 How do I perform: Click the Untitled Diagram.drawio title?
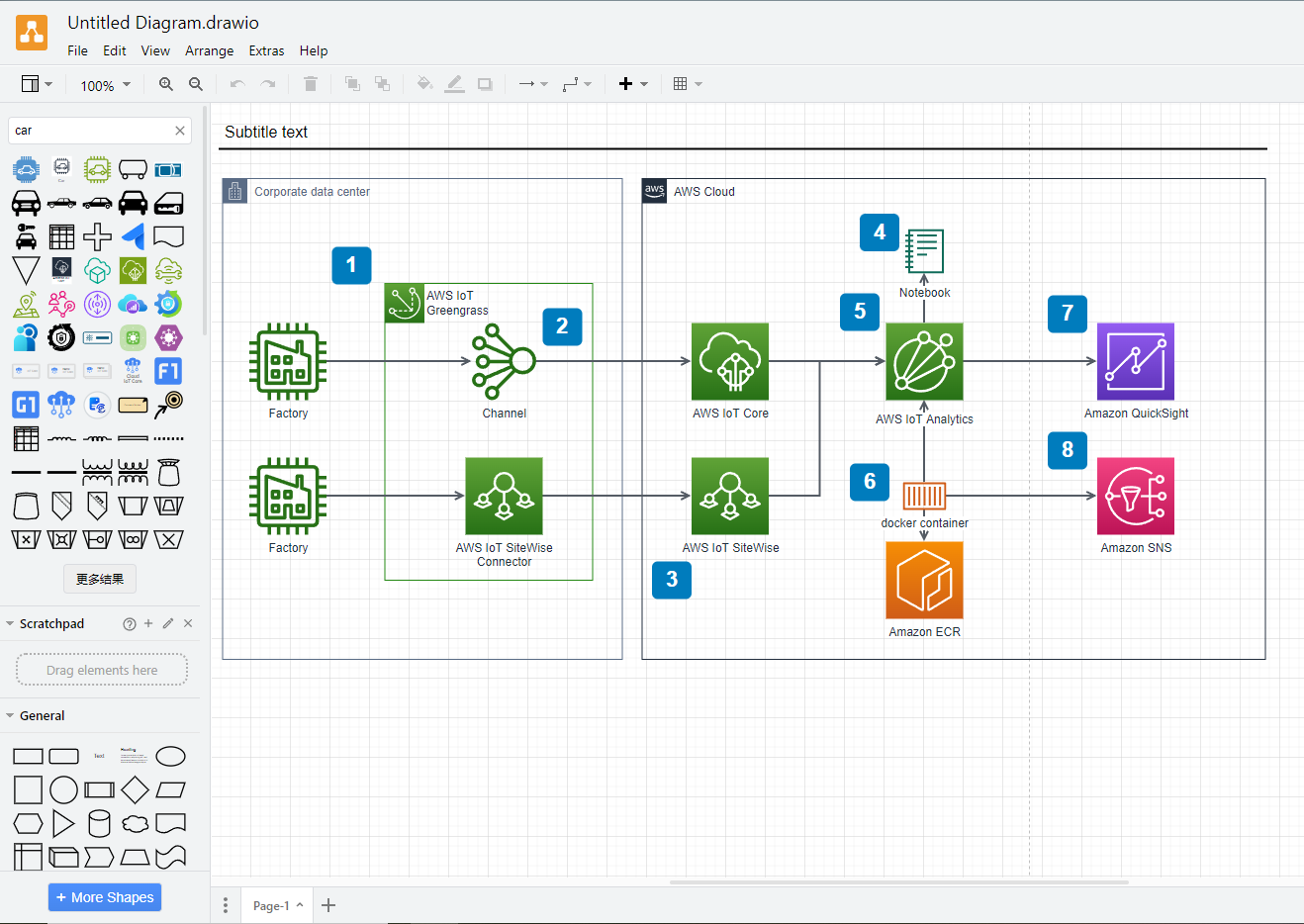(163, 23)
